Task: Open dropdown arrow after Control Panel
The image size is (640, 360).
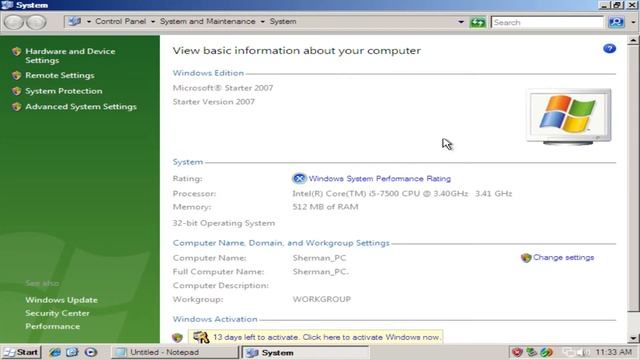Action: [153, 22]
